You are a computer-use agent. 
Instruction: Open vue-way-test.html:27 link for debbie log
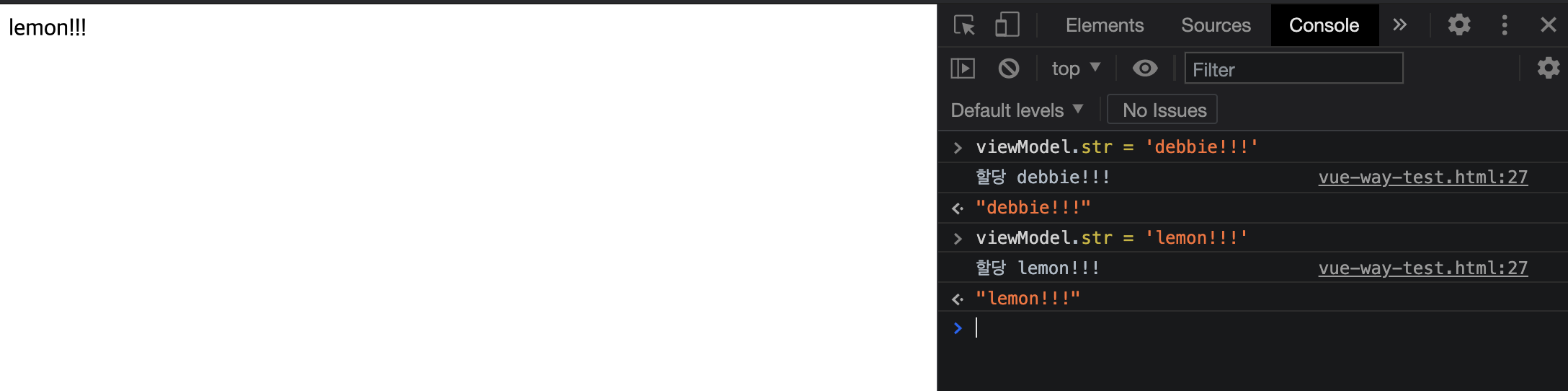coord(1423,177)
